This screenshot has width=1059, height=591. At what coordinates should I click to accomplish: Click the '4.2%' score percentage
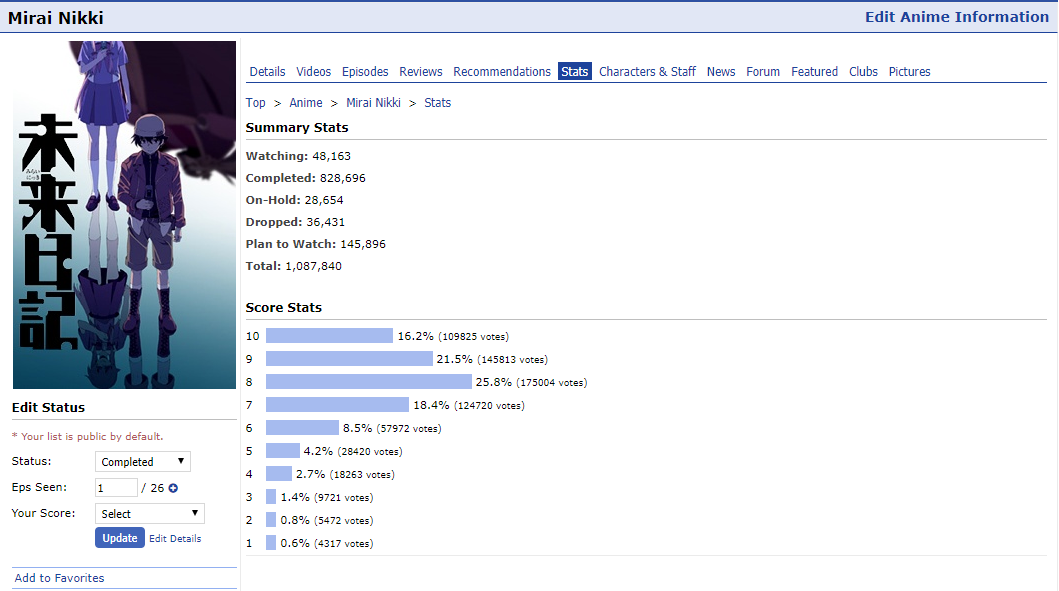click(x=318, y=451)
